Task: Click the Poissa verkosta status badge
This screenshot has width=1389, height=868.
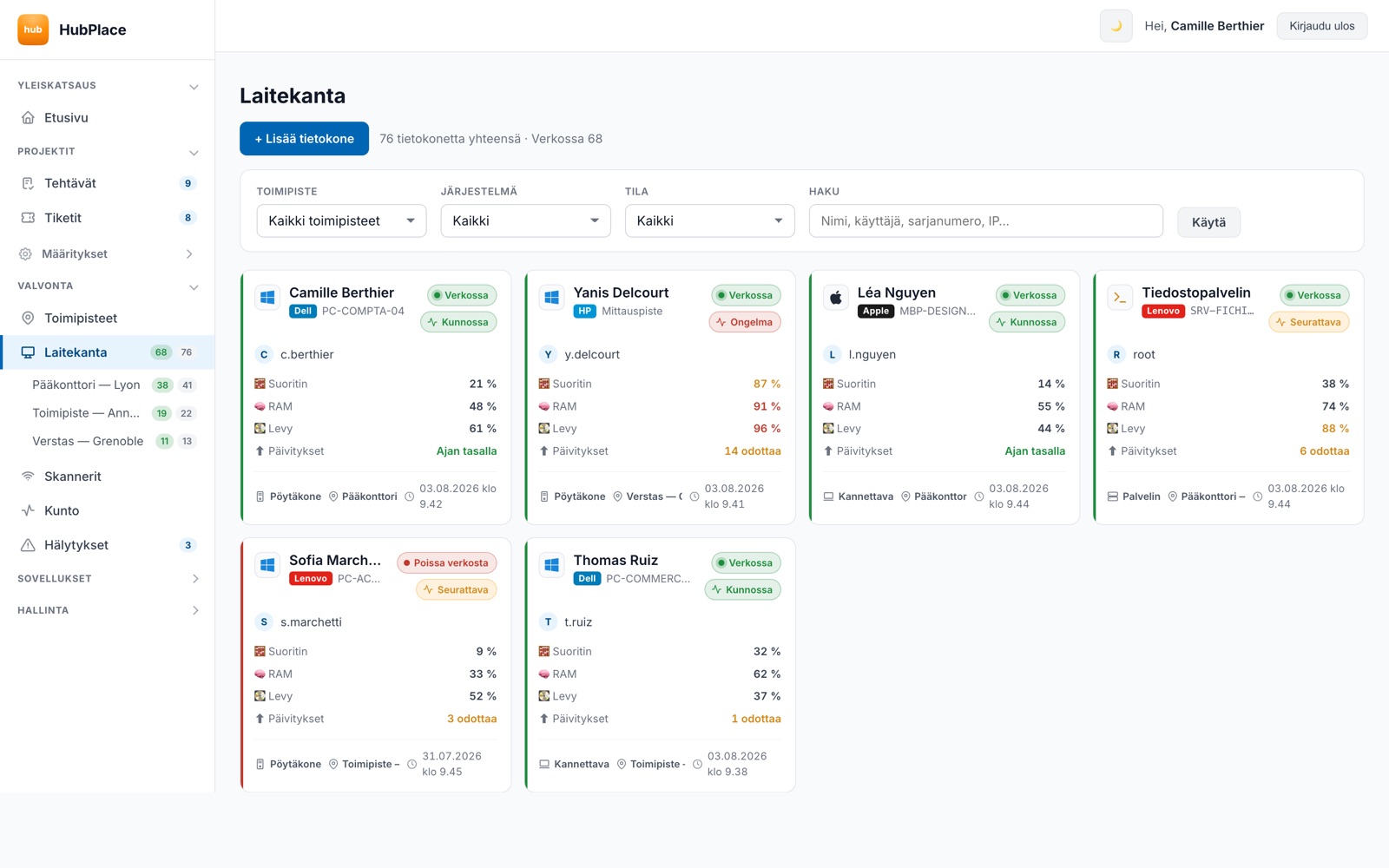Action: (x=446, y=563)
